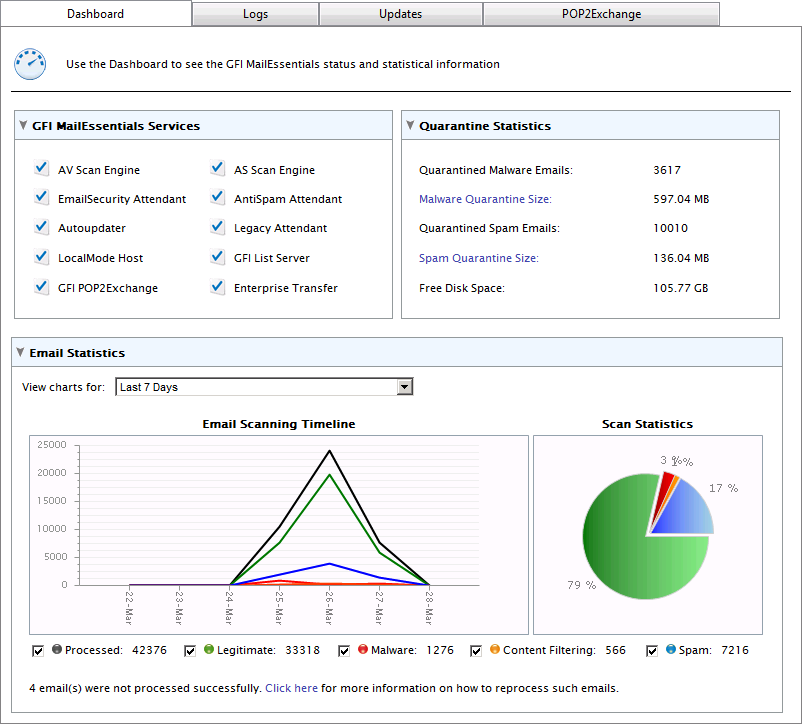This screenshot has height=724, width=802.
Task: Click the blue Spam legend dot
Action: click(671, 649)
